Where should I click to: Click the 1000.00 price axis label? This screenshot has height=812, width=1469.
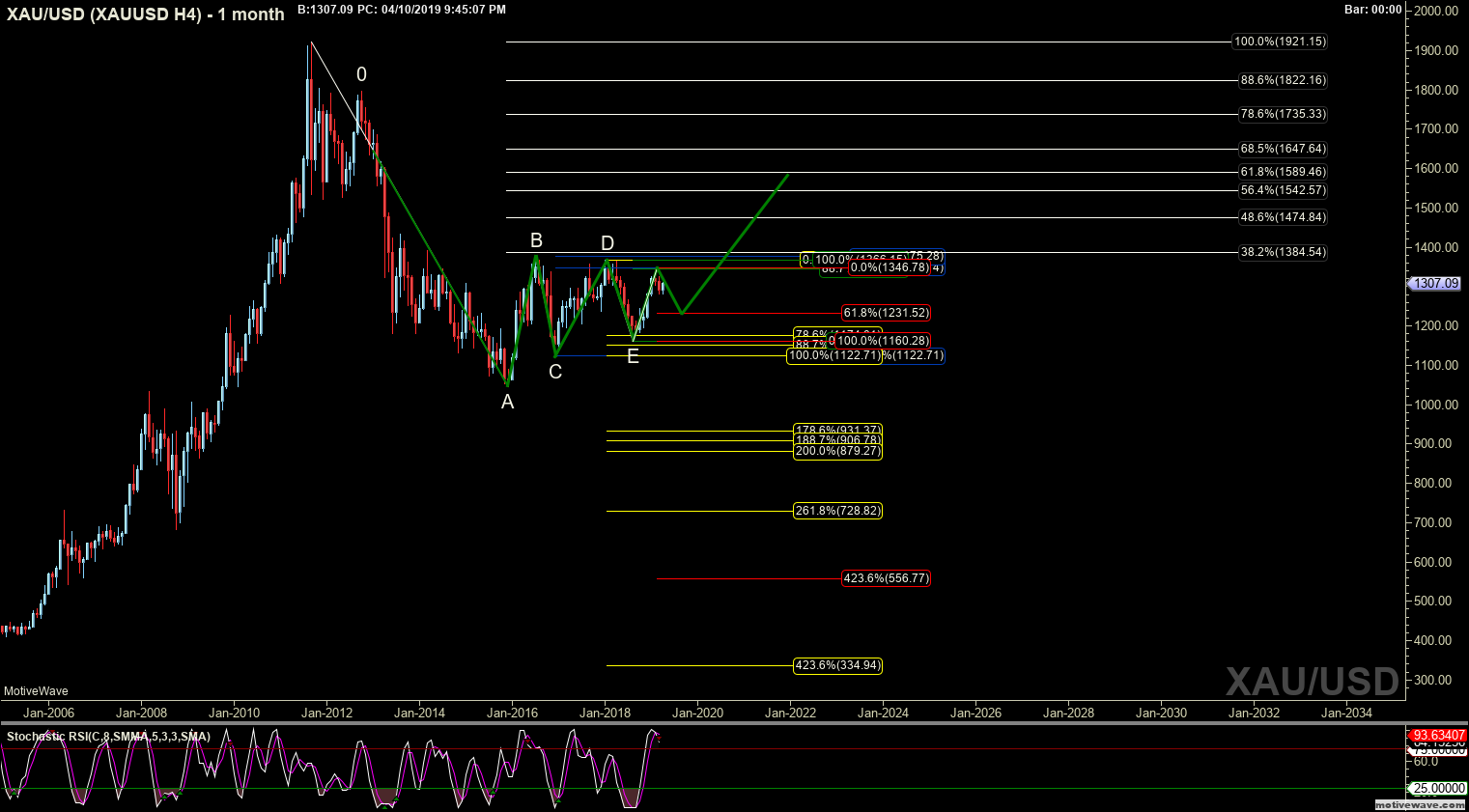point(1437,405)
